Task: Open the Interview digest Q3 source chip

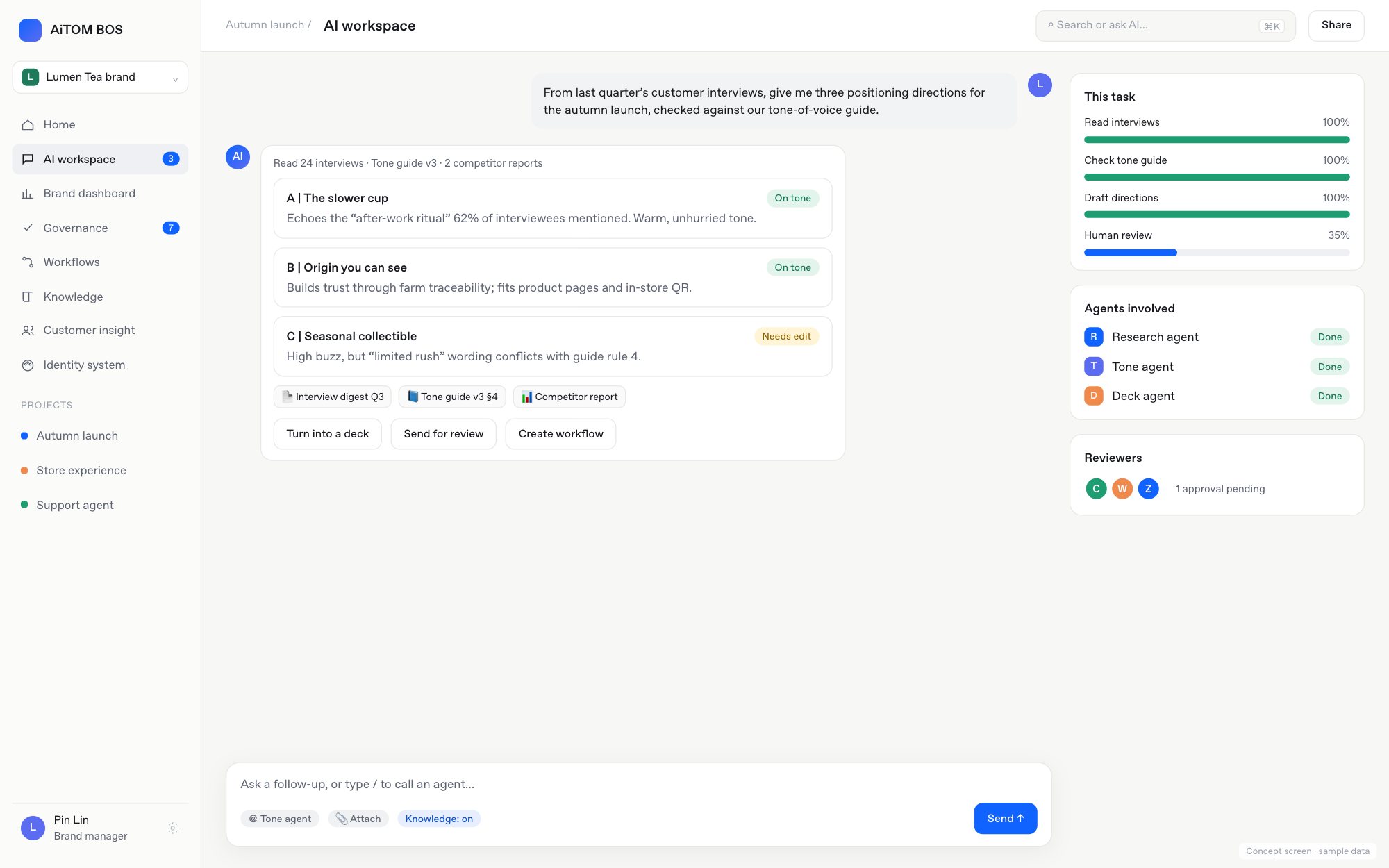Action: (x=333, y=397)
